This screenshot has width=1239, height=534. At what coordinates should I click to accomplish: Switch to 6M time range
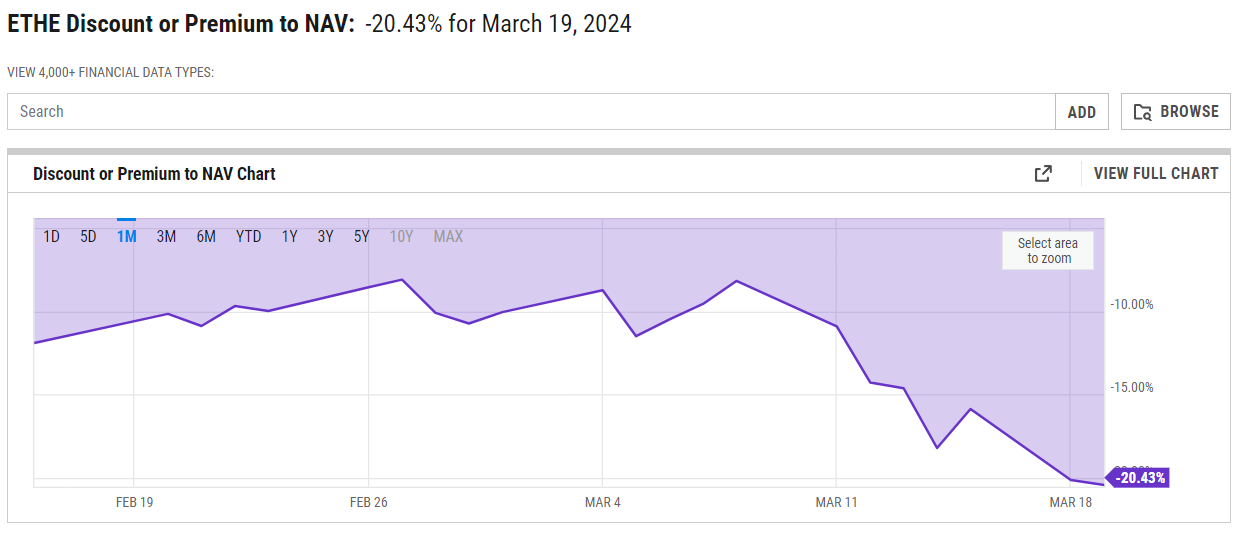pyautogui.click(x=206, y=237)
